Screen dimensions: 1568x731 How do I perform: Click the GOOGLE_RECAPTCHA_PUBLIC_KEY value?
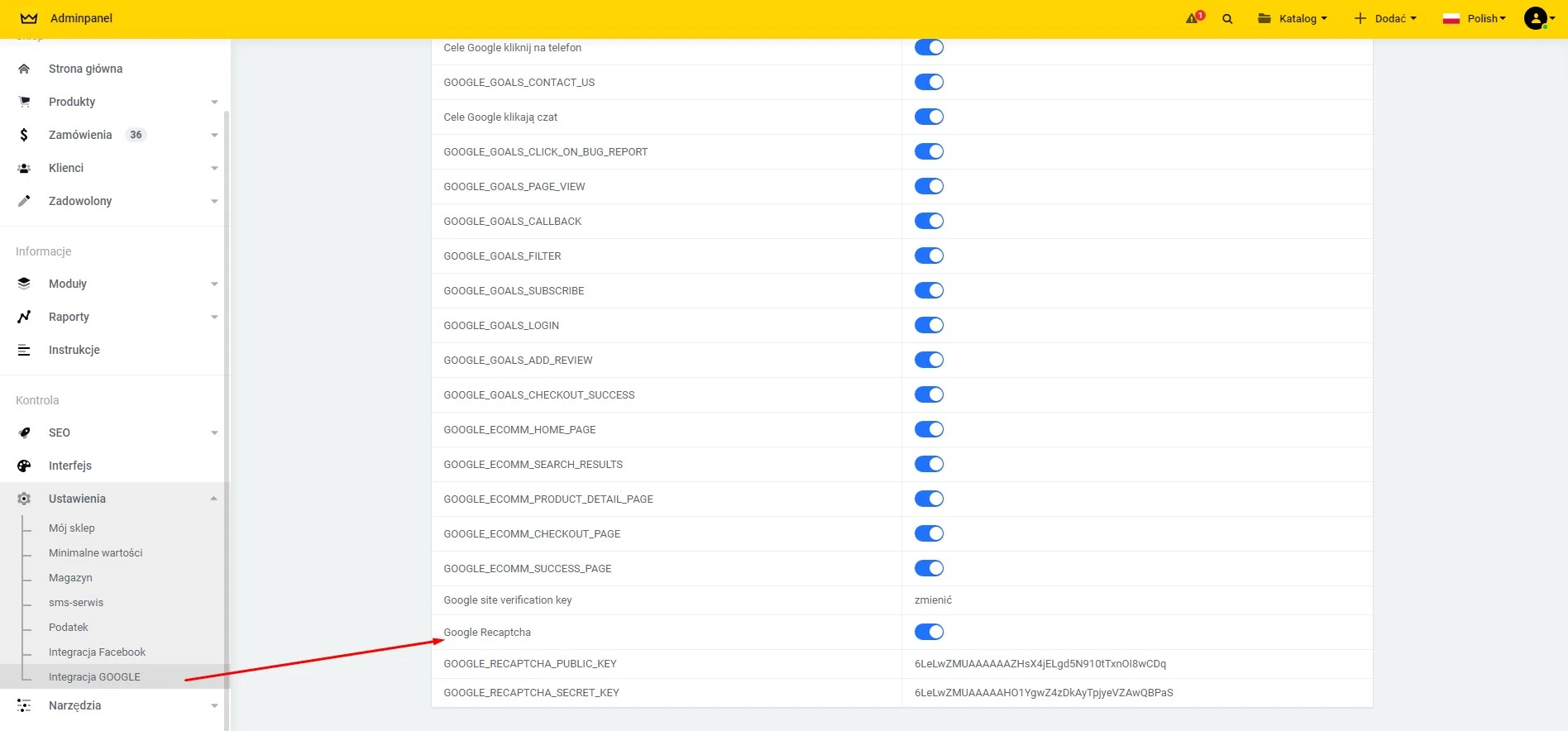(x=1040, y=664)
